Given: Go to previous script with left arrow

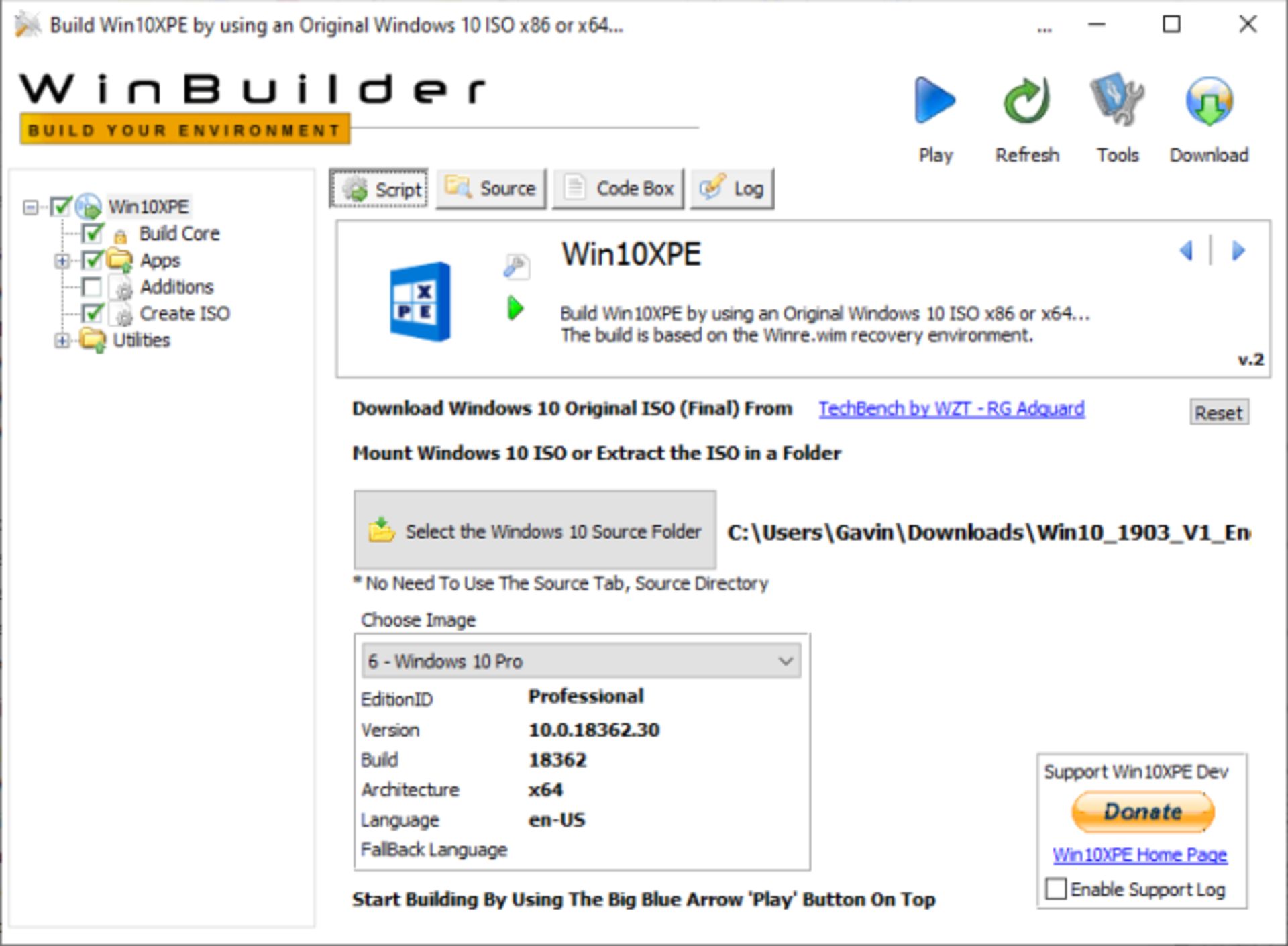Looking at the screenshot, I should (x=1186, y=251).
